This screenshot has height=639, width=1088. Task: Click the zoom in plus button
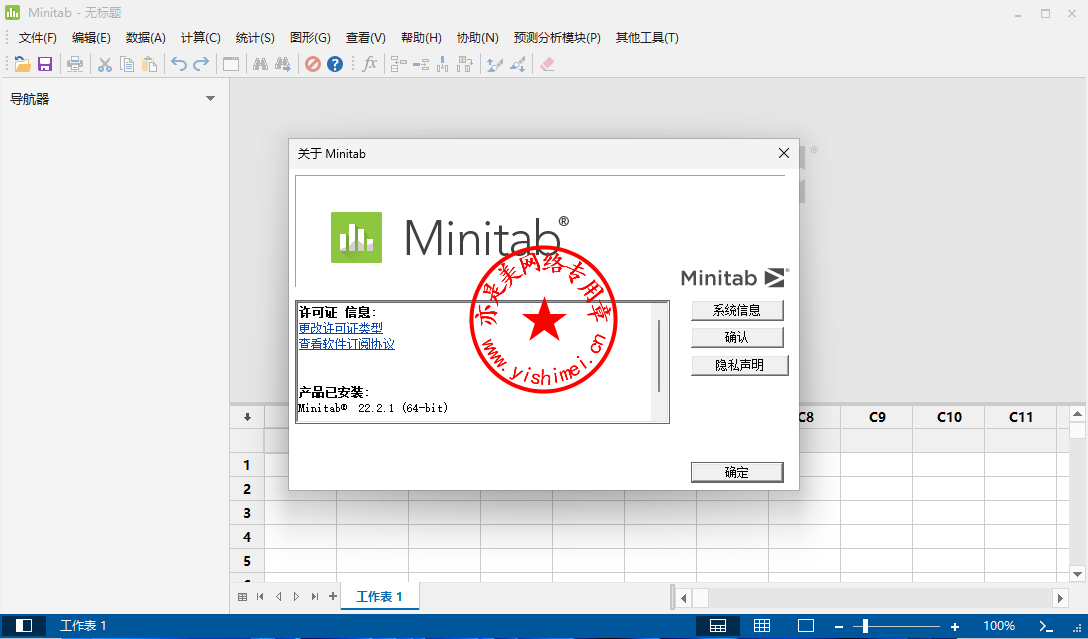[955, 626]
